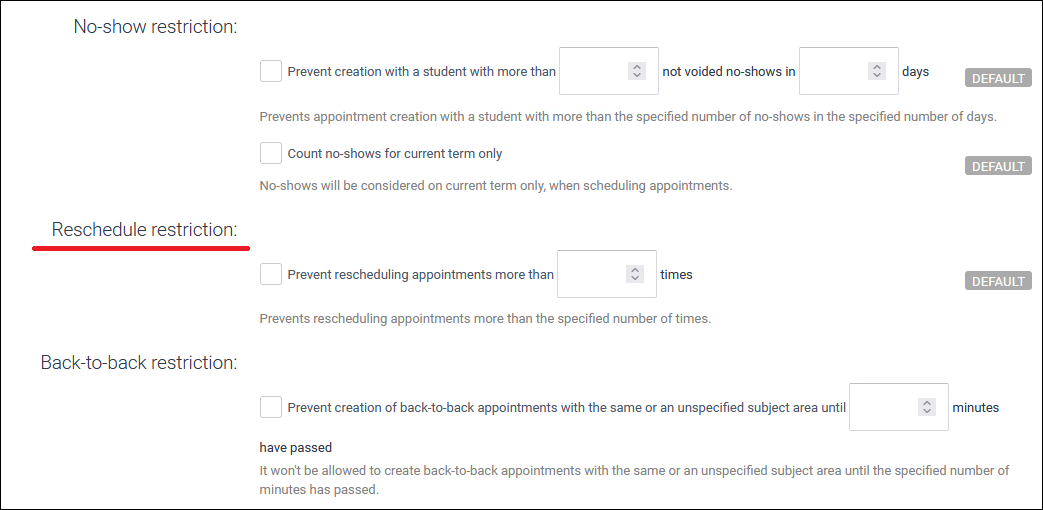Click the spinner arrows in the minutes field
Image resolution: width=1043 pixels, height=510 pixels.
[927, 407]
